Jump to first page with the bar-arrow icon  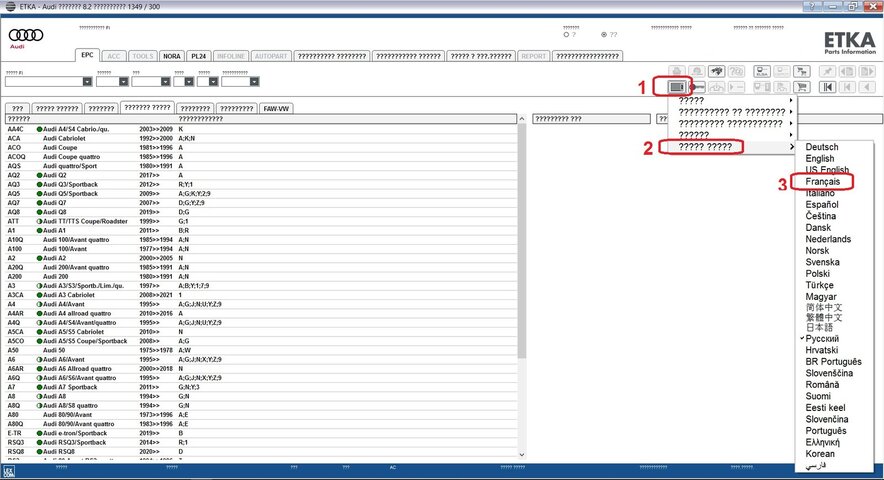(828, 87)
